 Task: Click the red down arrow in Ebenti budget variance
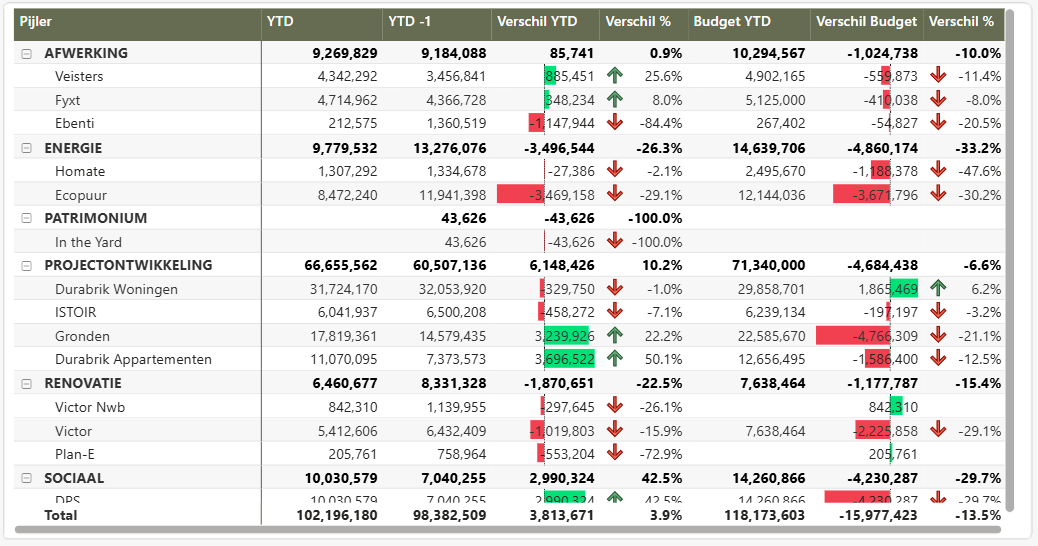(937, 123)
